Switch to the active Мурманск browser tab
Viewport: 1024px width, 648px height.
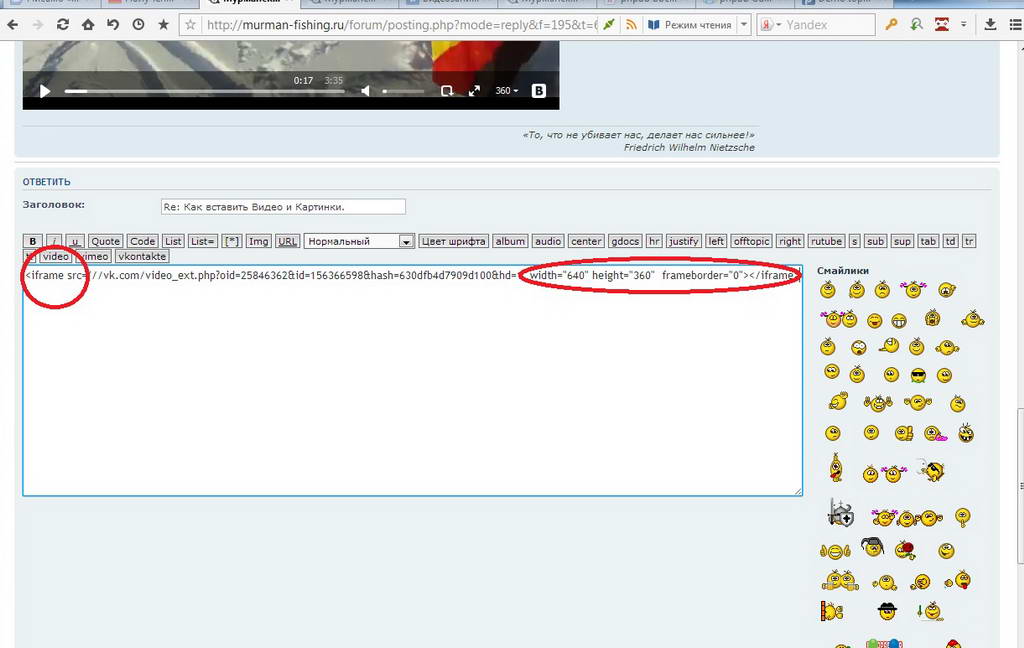(x=252, y=4)
